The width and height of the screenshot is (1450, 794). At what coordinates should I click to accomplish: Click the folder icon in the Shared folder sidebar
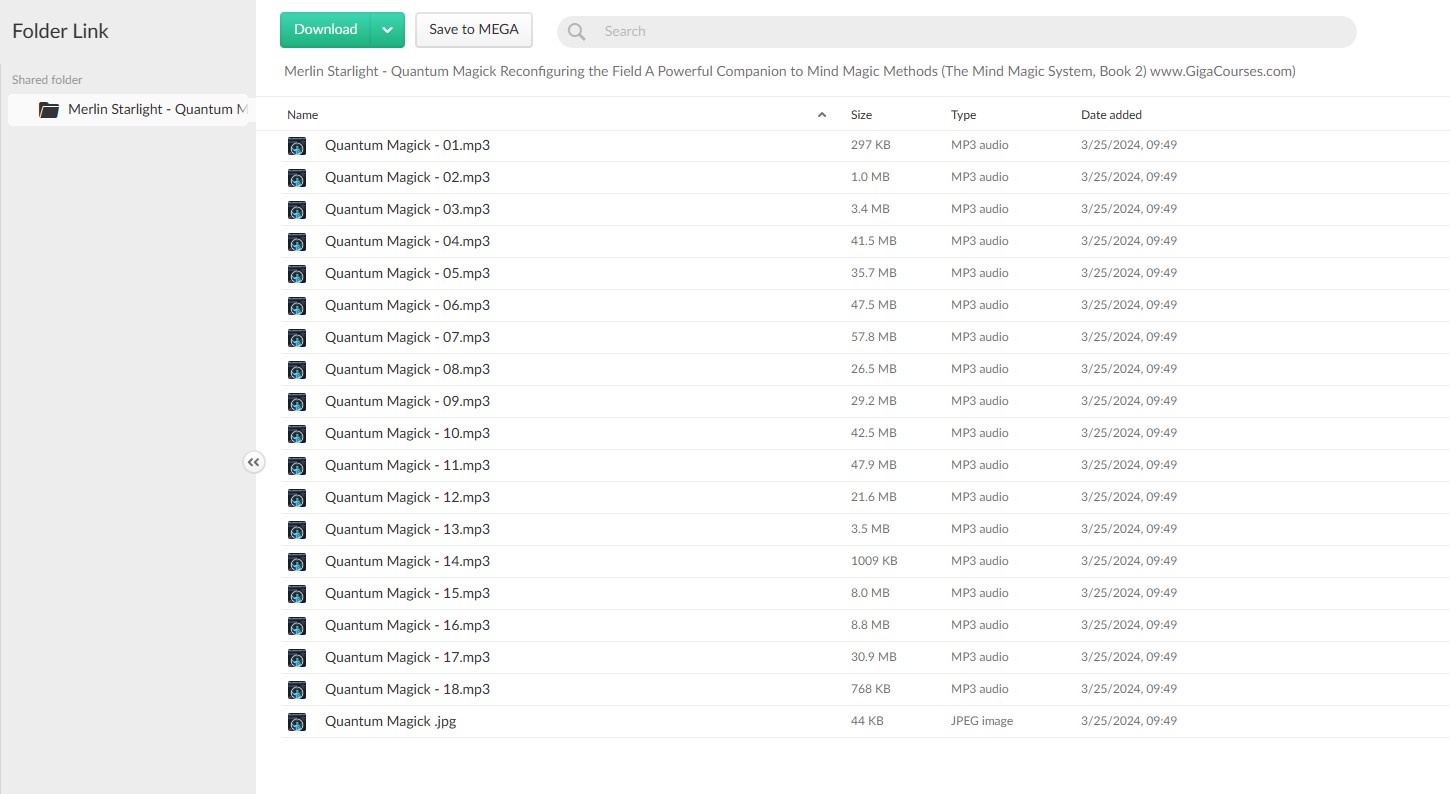[49, 110]
